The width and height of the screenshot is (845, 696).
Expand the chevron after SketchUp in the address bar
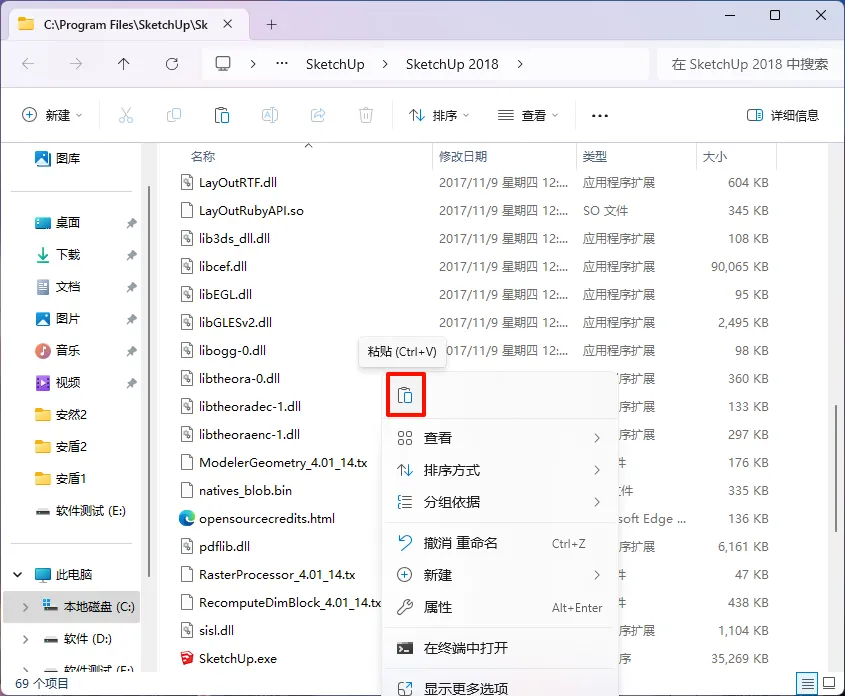pyautogui.click(x=385, y=64)
